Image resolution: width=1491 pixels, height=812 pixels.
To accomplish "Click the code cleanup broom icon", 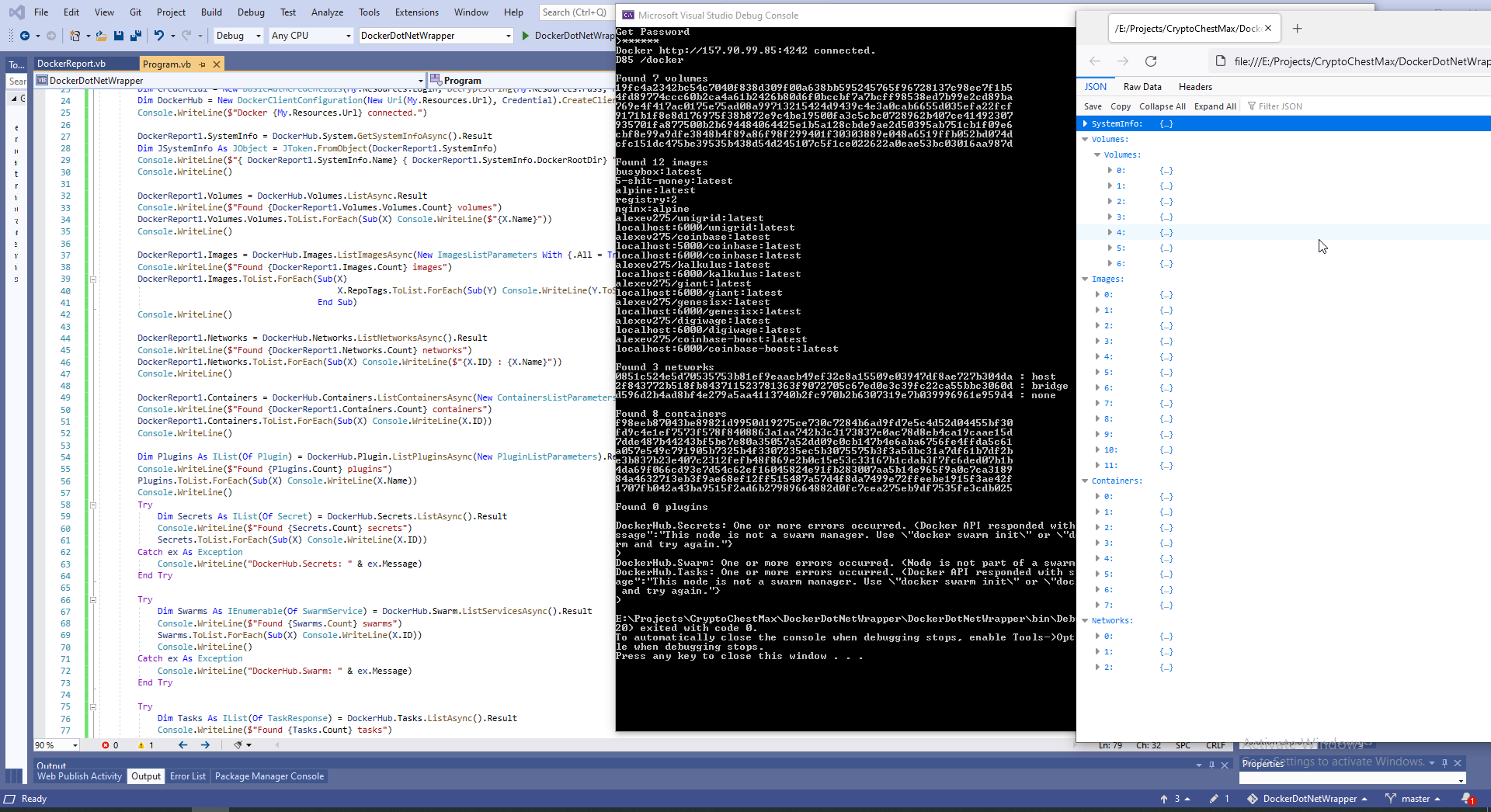I will click(x=238, y=745).
